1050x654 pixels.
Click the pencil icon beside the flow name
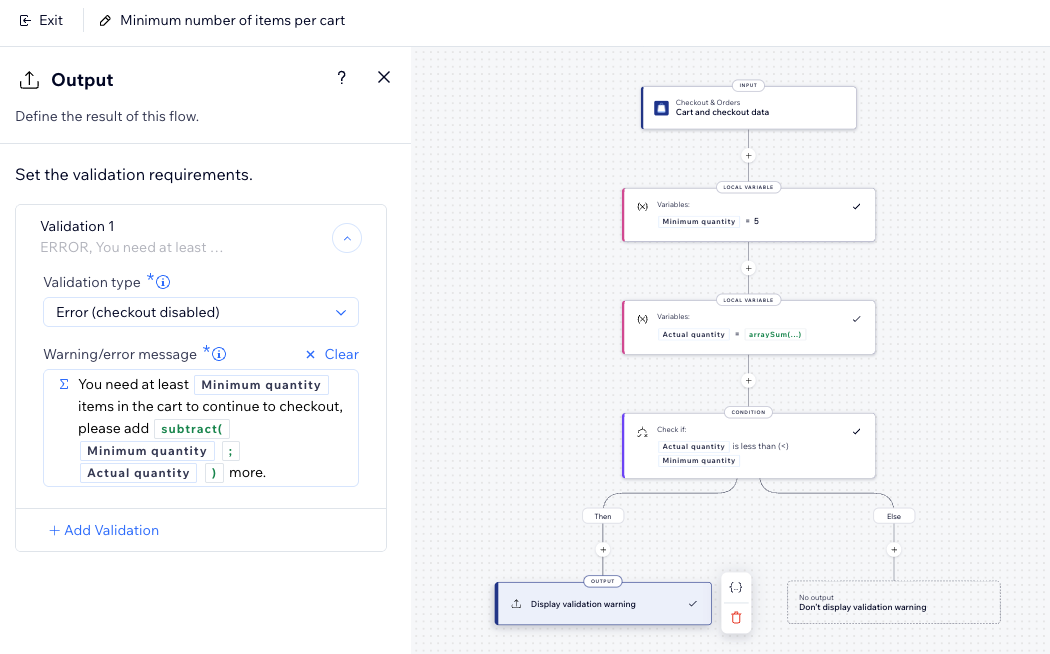104,20
